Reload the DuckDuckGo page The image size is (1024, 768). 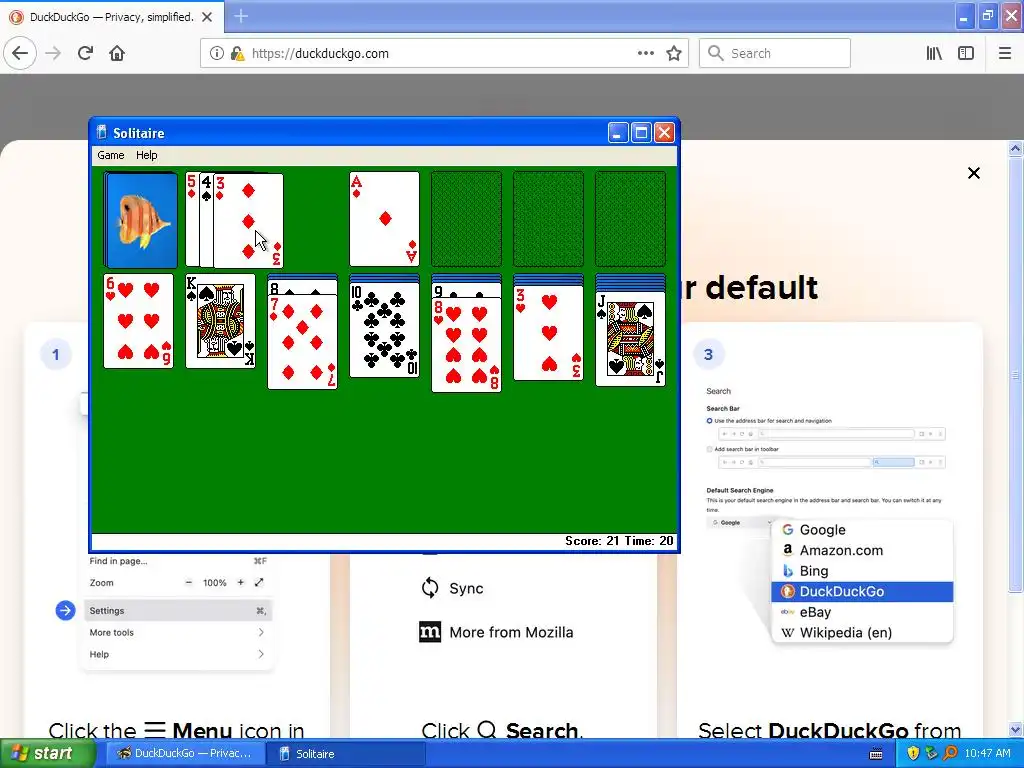click(86, 53)
